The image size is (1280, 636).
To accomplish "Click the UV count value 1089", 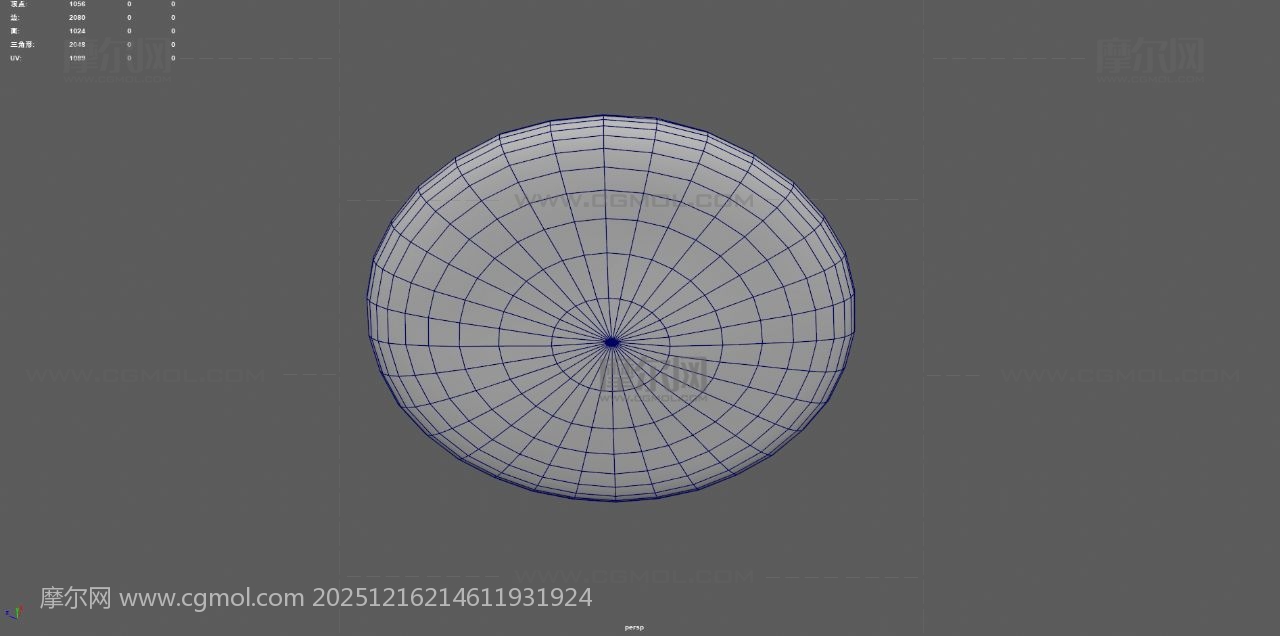I will click(77, 58).
